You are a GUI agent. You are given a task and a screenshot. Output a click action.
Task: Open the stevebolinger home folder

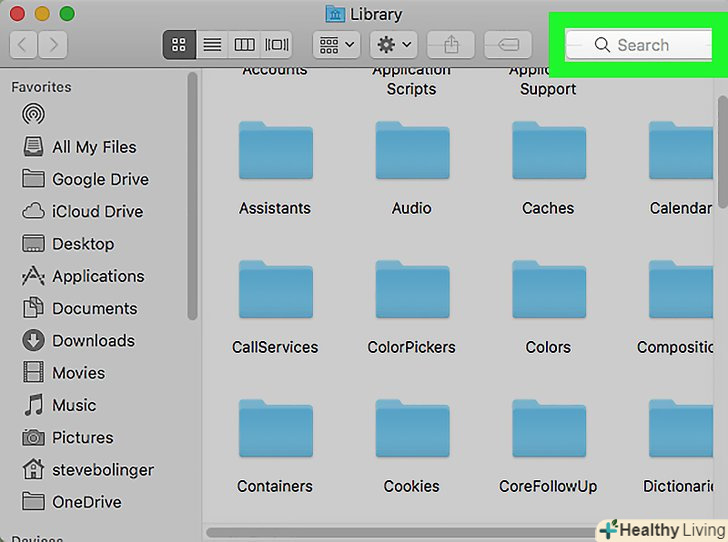(x=88, y=470)
